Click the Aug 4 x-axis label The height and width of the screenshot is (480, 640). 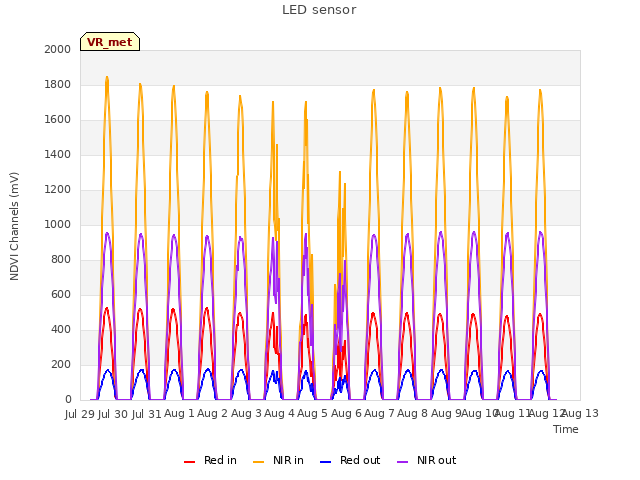pyautogui.click(x=279, y=414)
